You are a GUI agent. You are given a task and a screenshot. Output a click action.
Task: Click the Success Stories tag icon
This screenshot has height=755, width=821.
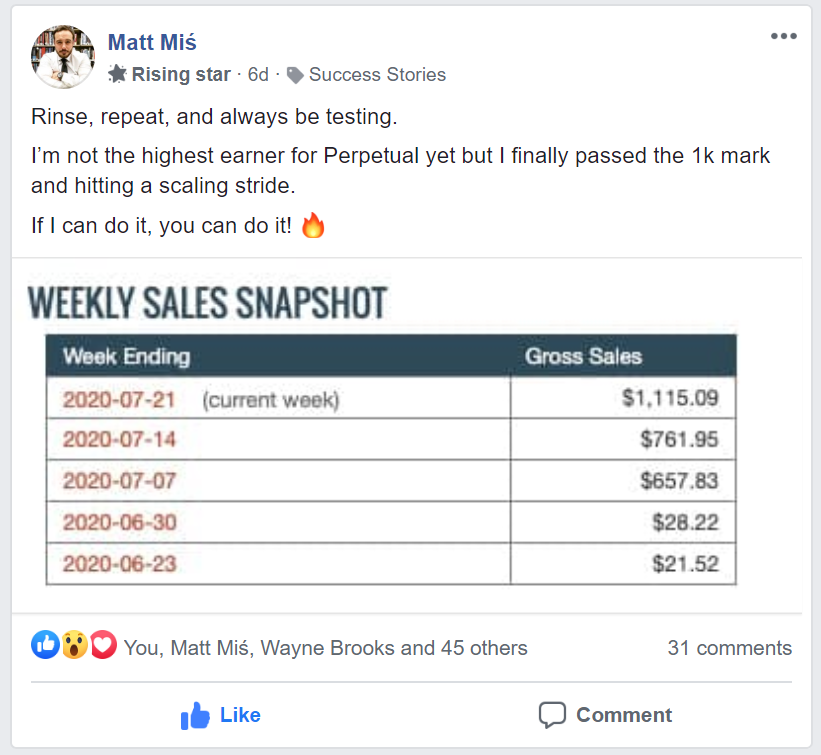pos(295,75)
